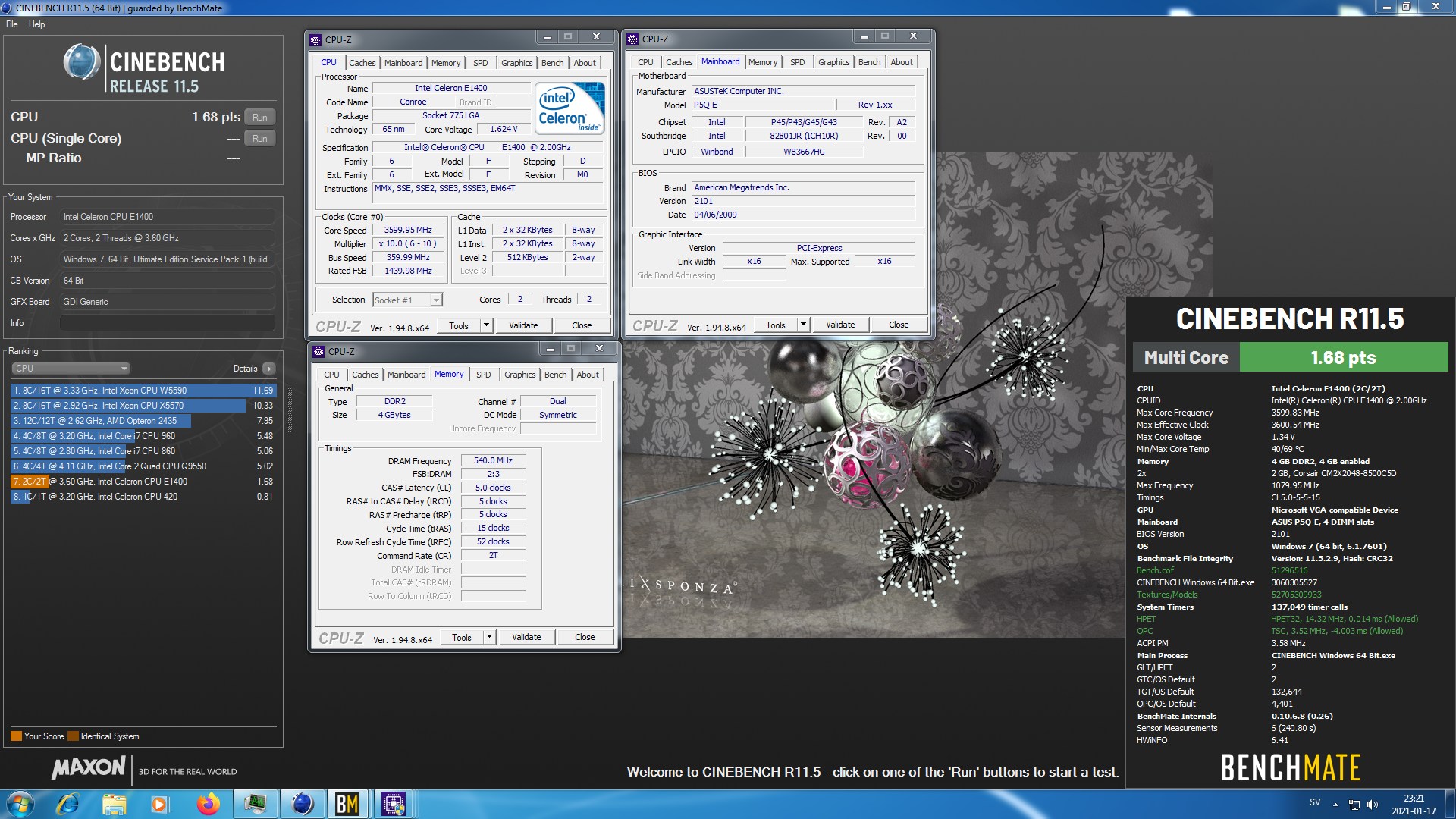The height and width of the screenshot is (819, 1456).
Task: Expand Tools dropdown arrow in Memory window
Action: coord(489,637)
